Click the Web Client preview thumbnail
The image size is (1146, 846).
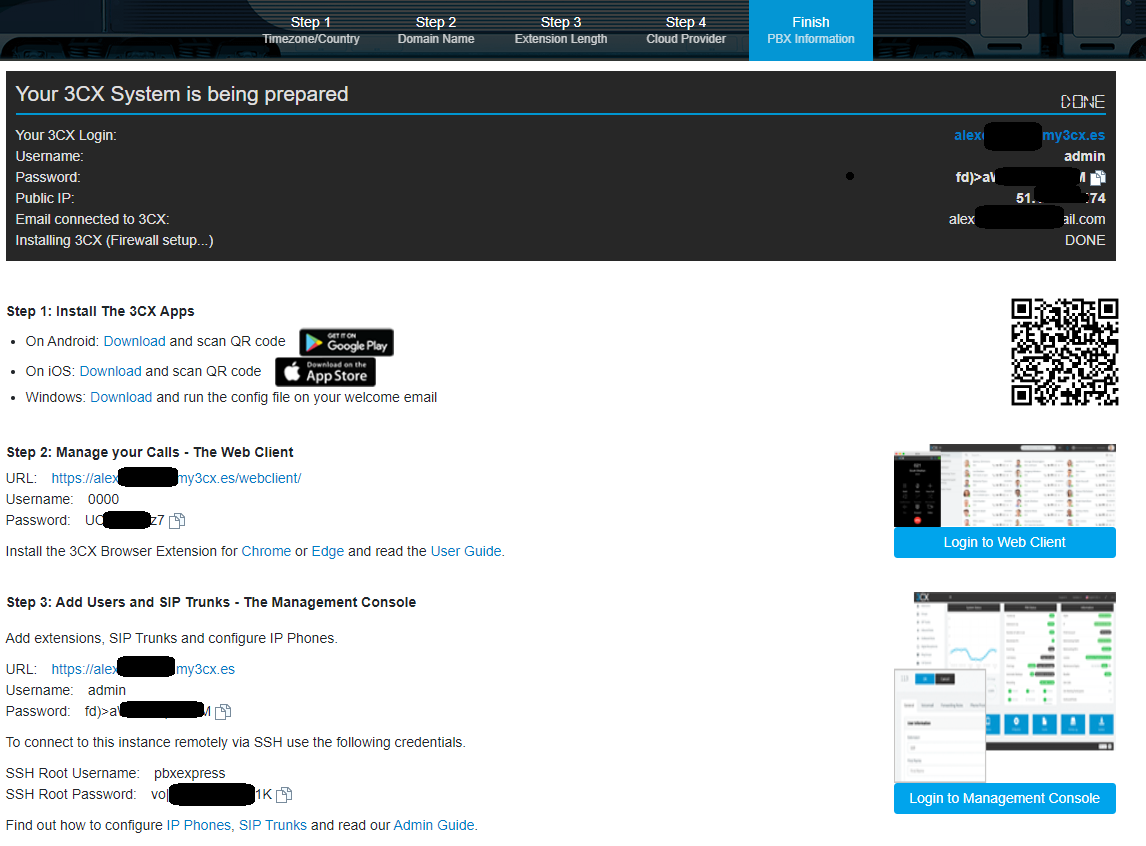coord(1004,485)
